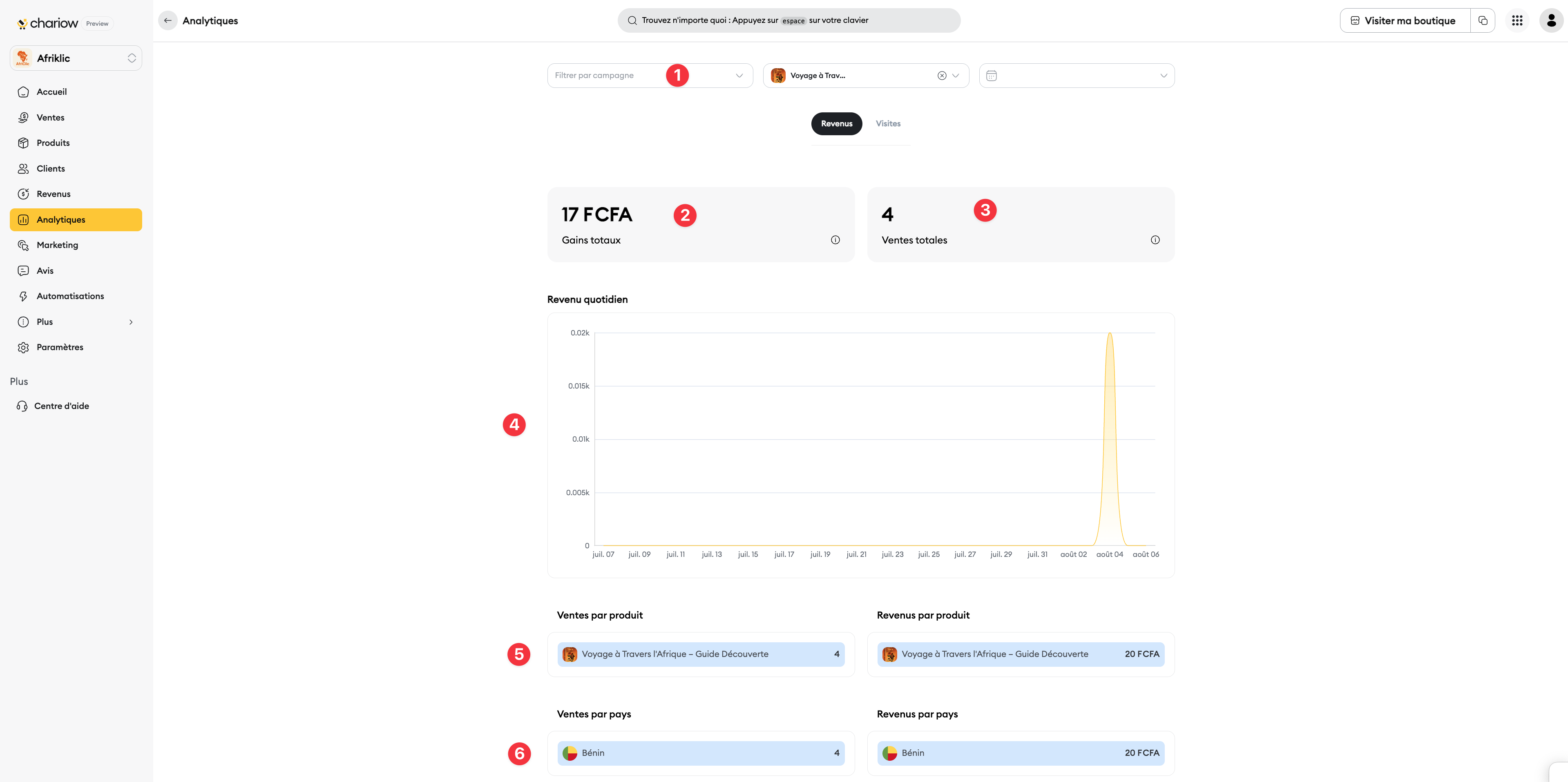Screen dimensions: 1568x782
Task: Open the user profile avatar menu
Action: 1551,21
